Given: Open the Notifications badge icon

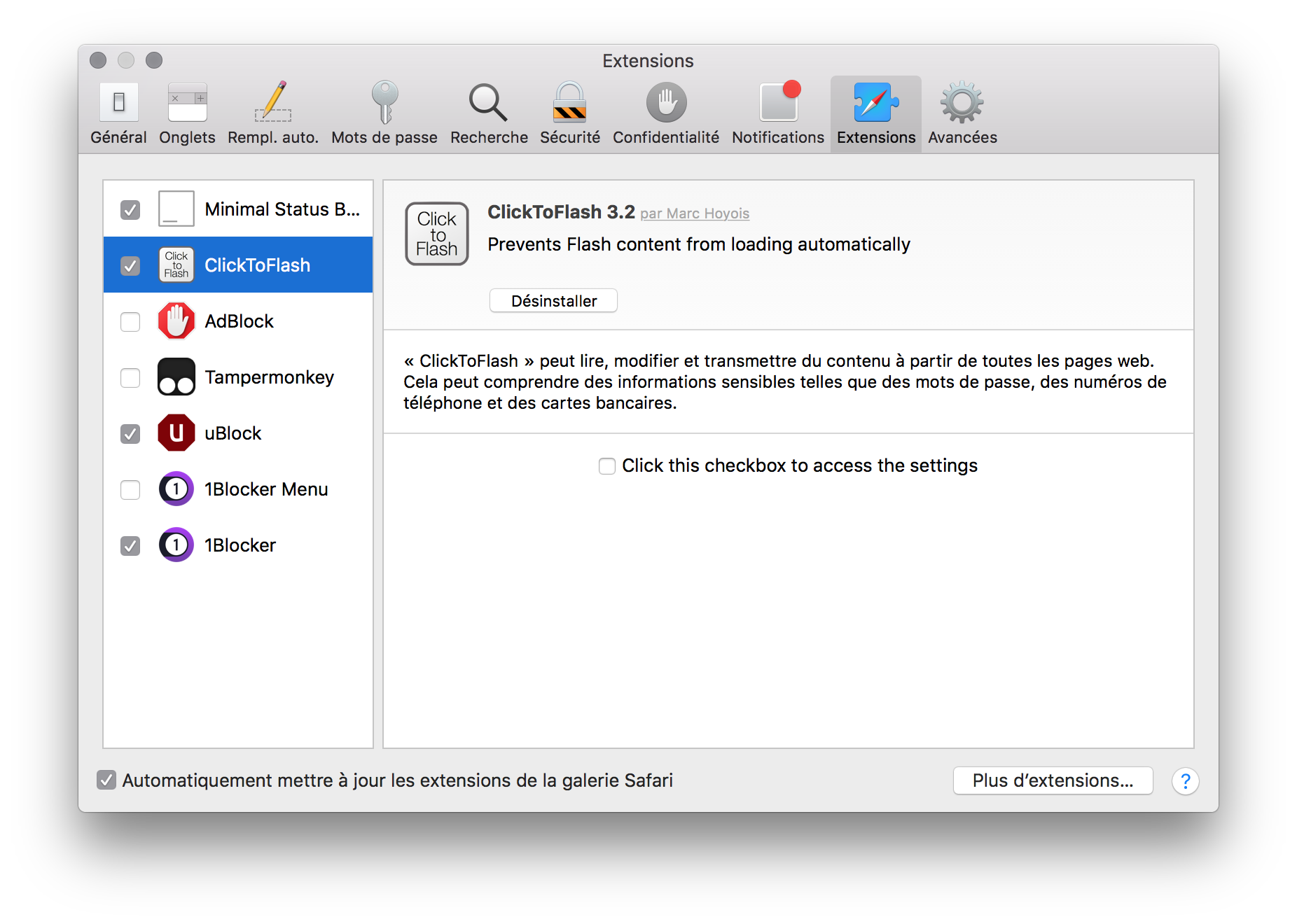Looking at the screenshot, I should [779, 102].
